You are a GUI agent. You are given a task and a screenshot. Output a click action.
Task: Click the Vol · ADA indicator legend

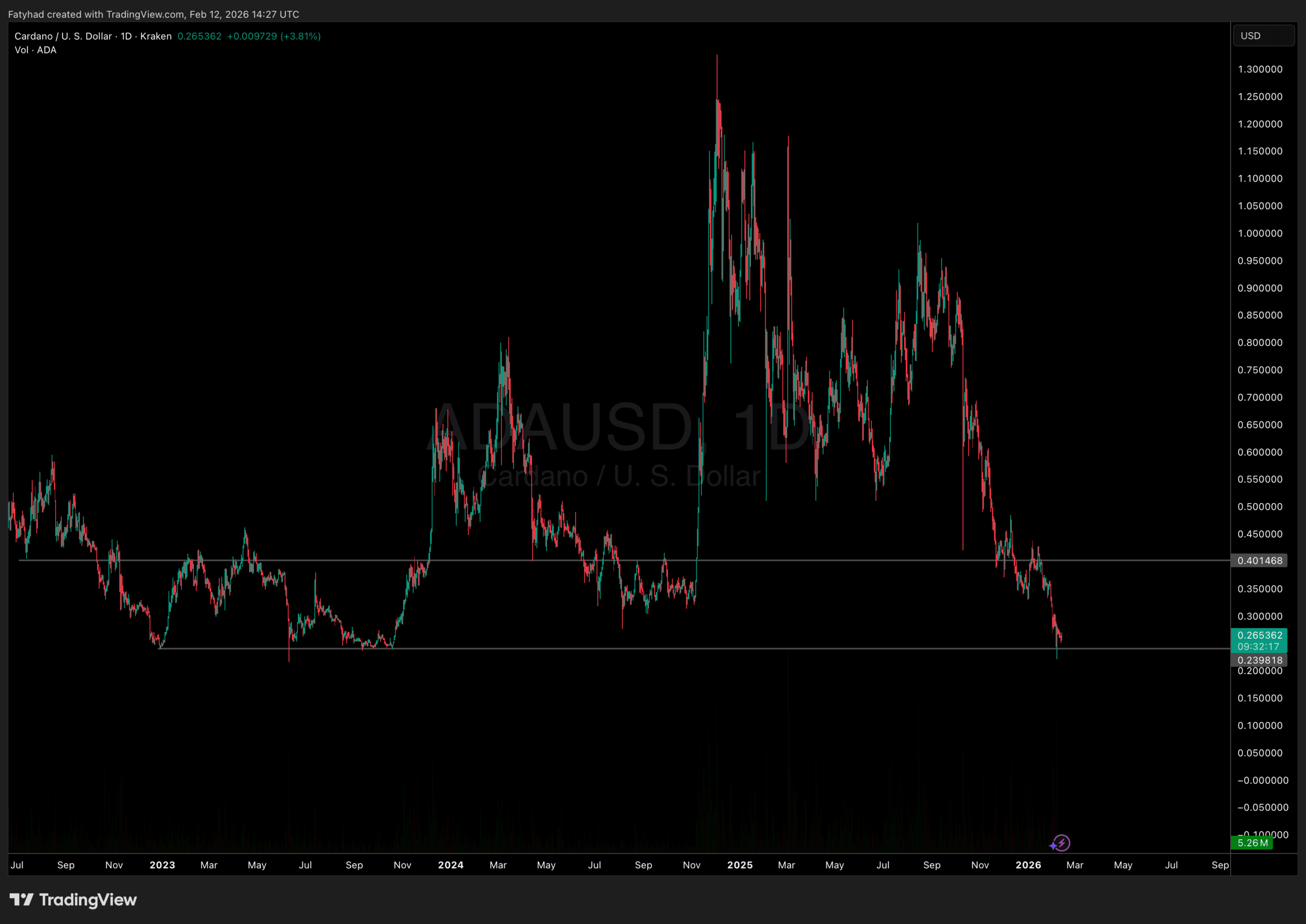coord(35,49)
